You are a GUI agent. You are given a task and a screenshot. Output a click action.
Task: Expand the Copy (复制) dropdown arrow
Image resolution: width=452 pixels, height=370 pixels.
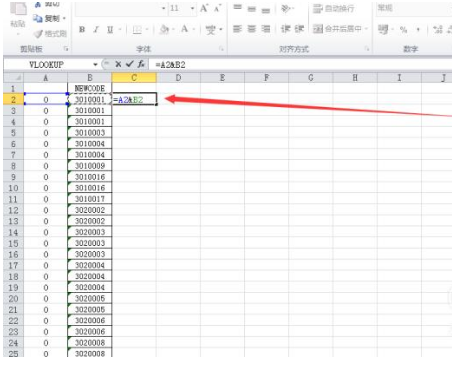(x=64, y=19)
